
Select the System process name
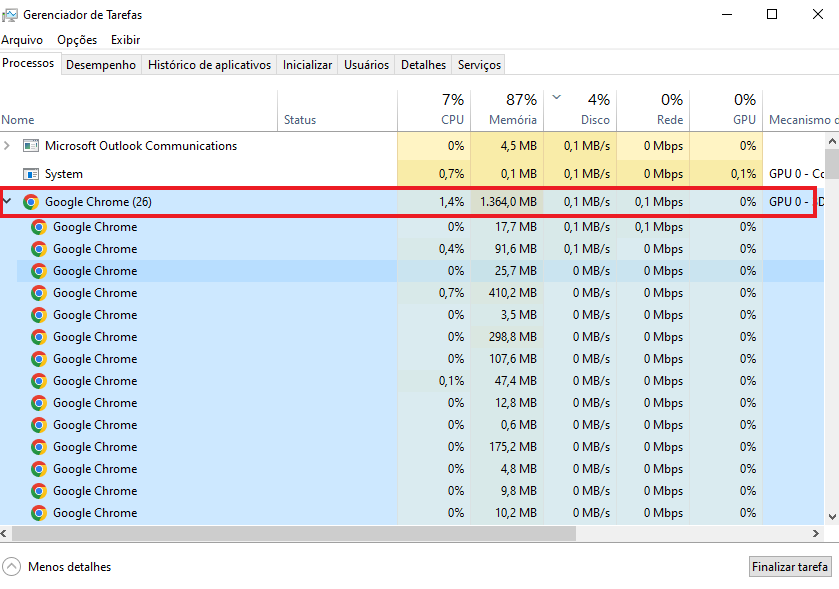tap(64, 174)
